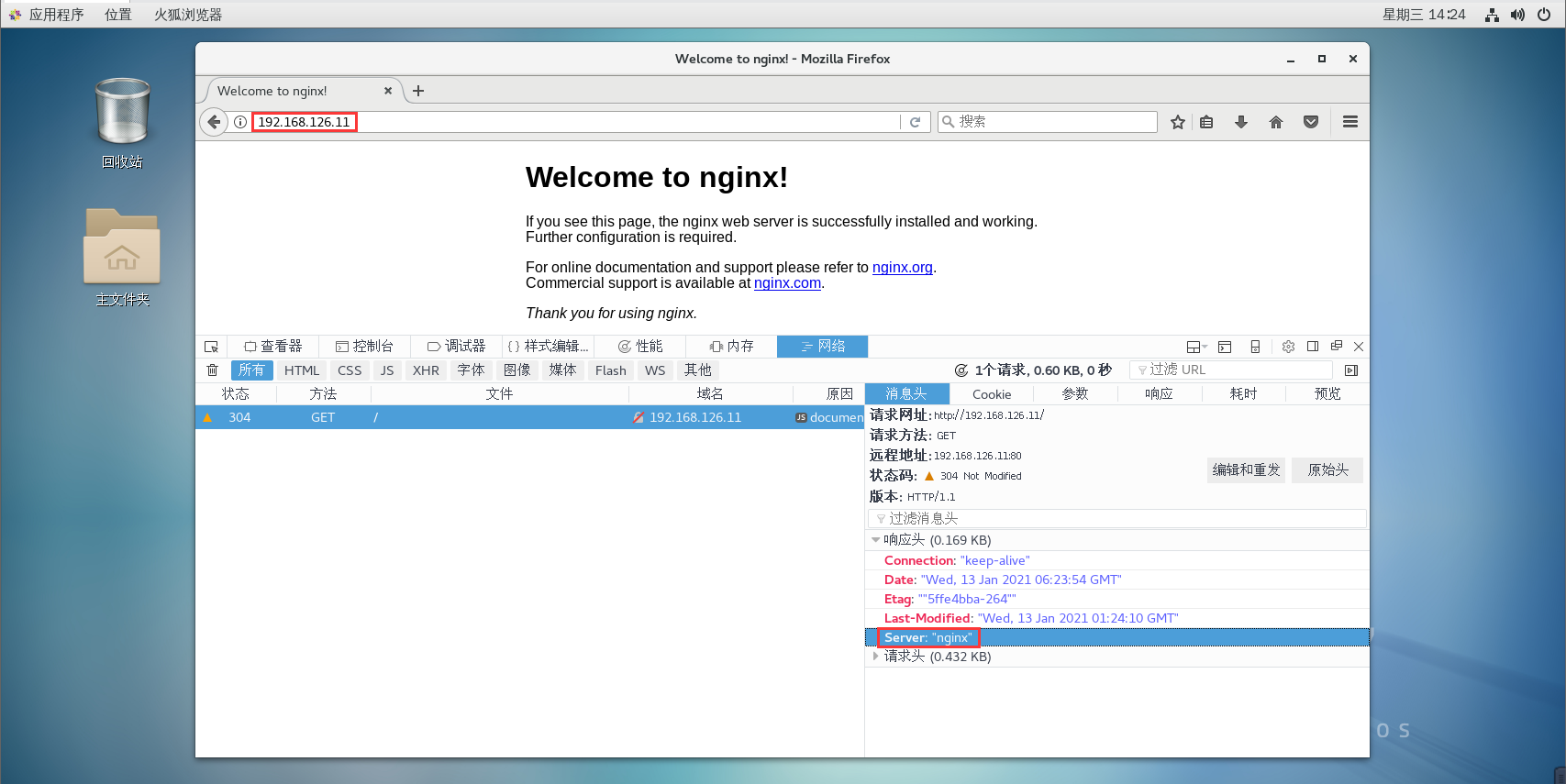Click the 编辑和重发 button
1566x784 pixels.
[x=1246, y=470]
